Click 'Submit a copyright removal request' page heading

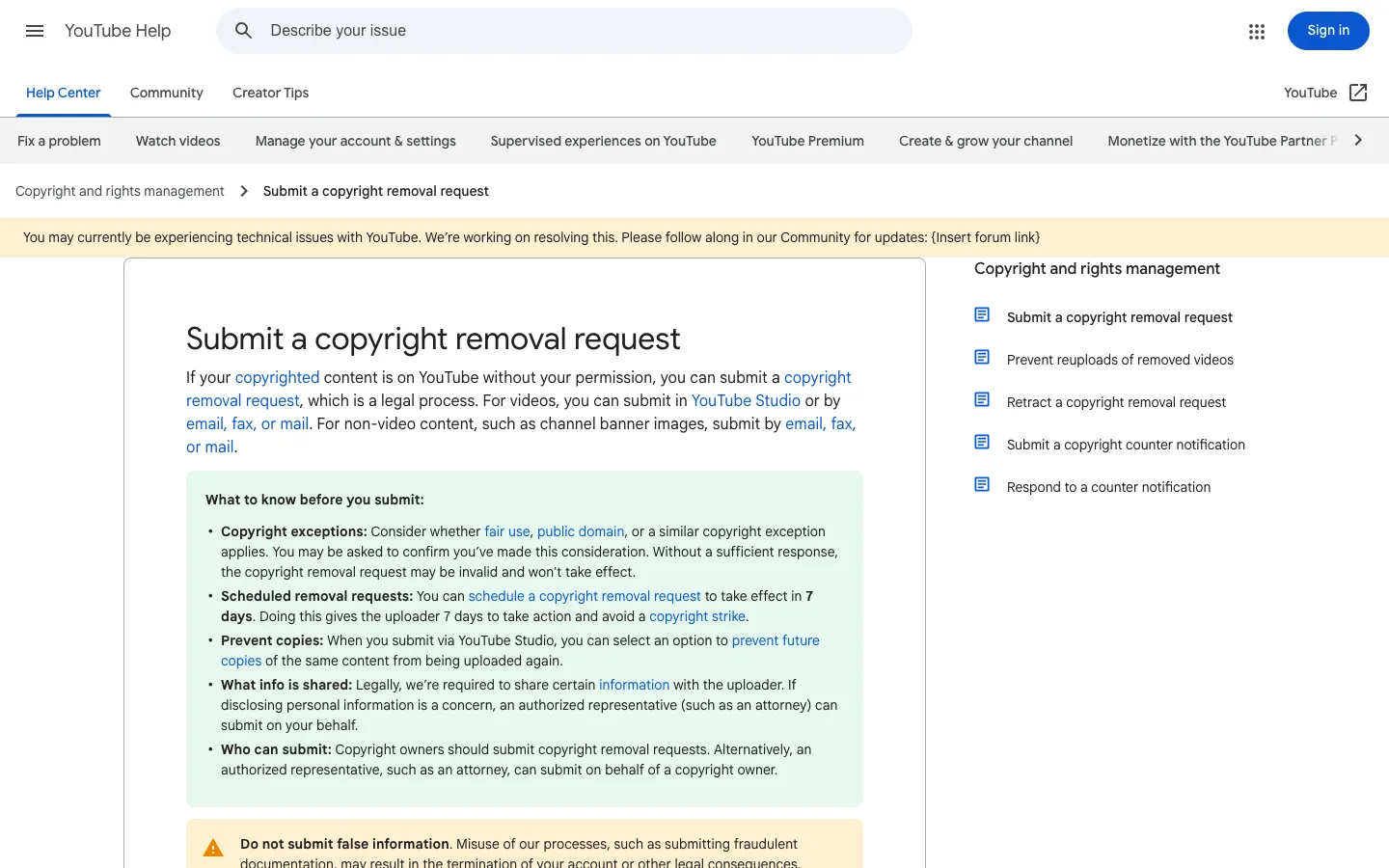[433, 339]
